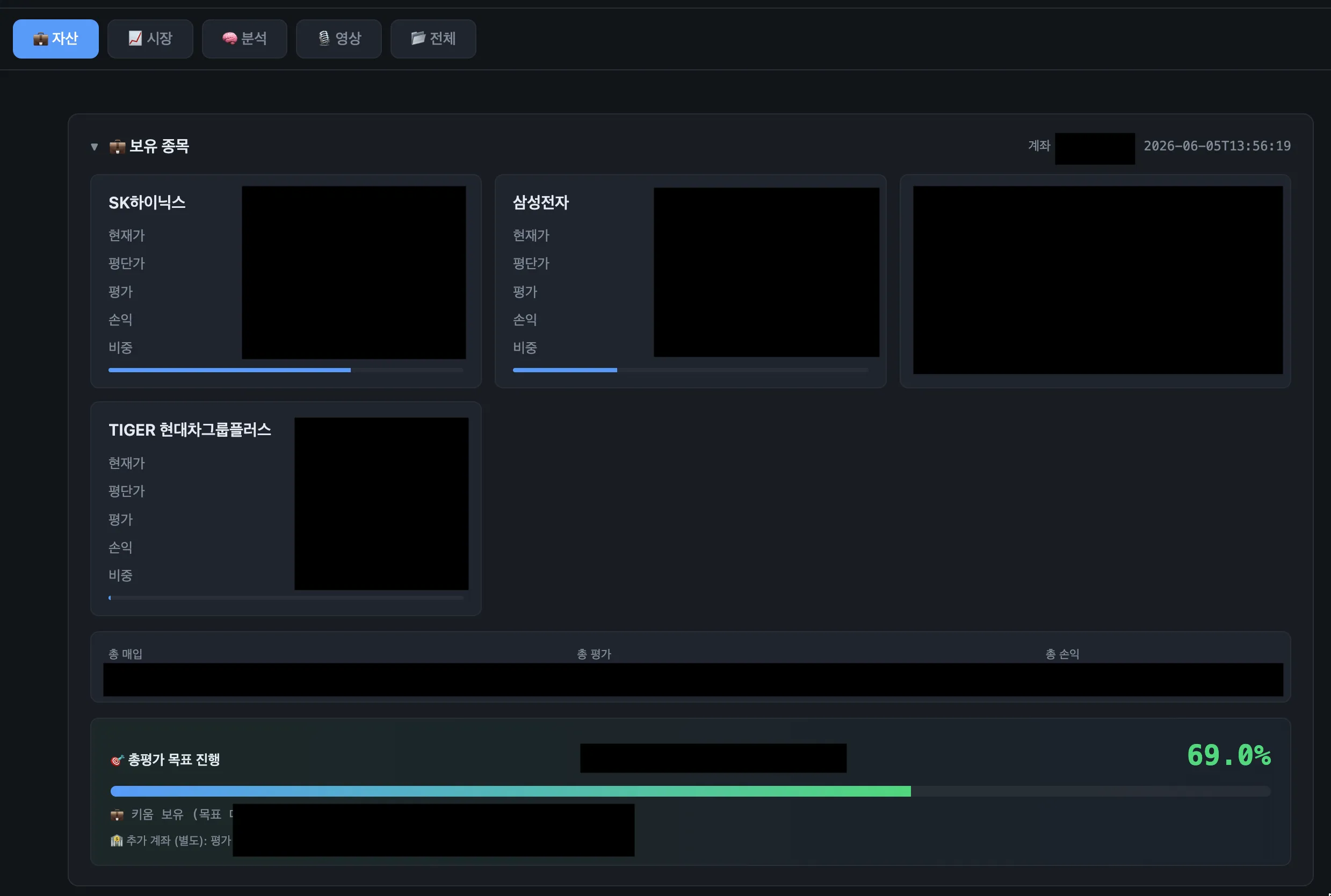Select the TIGER 현대차그룹플러스 card title

[x=190, y=430]
